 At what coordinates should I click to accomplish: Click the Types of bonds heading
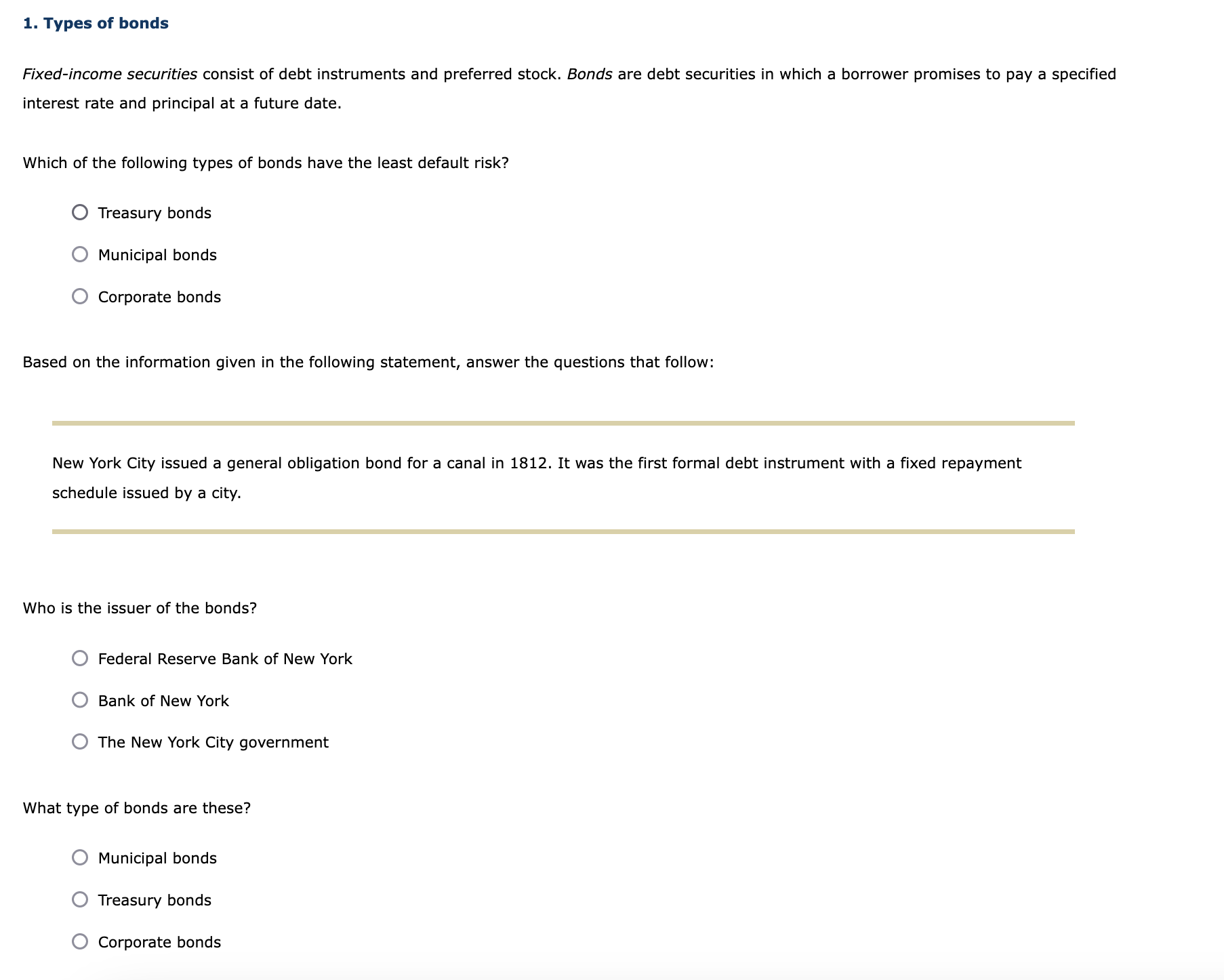[x=95, y=22]
